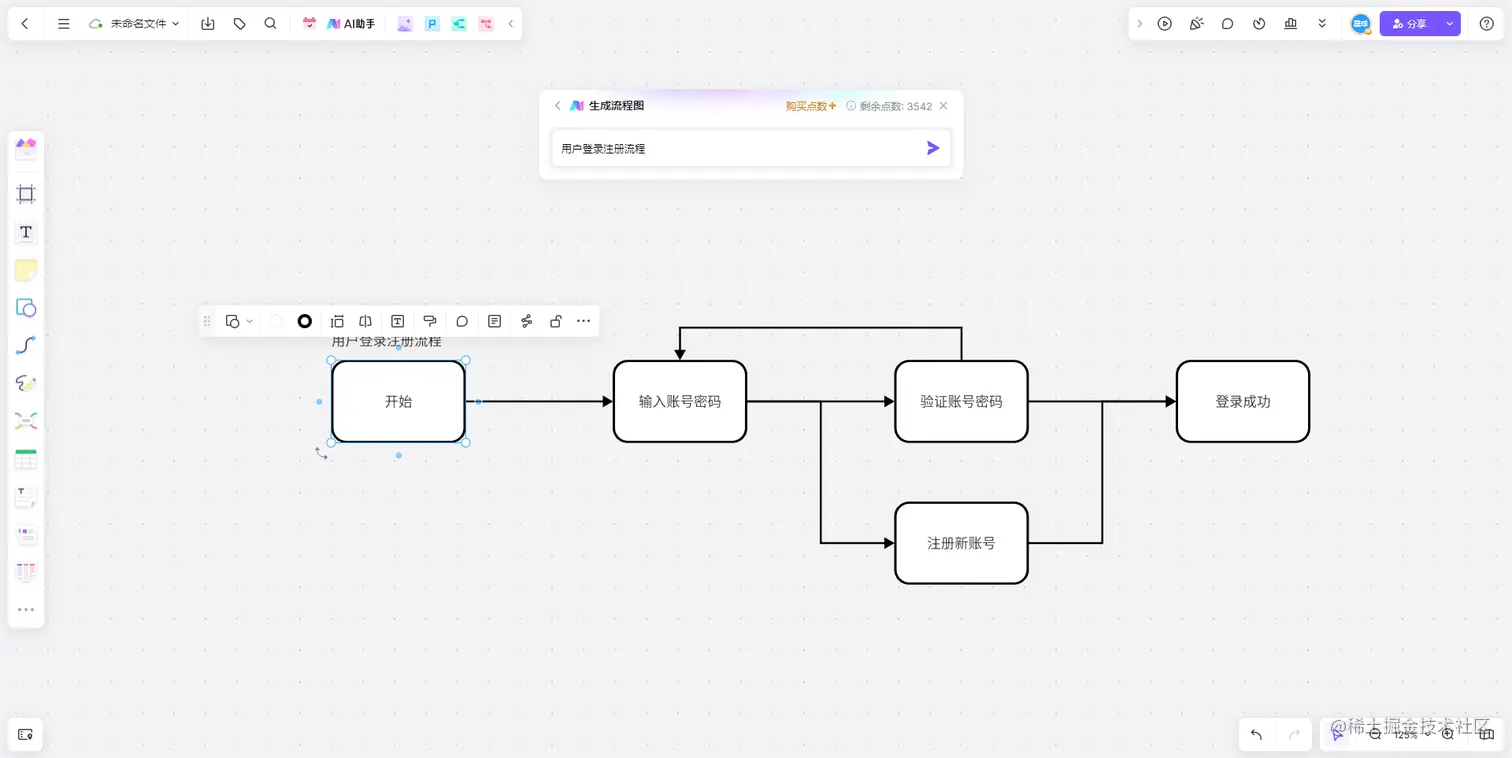Open the help question mark icon

[x=1487, y=24]
